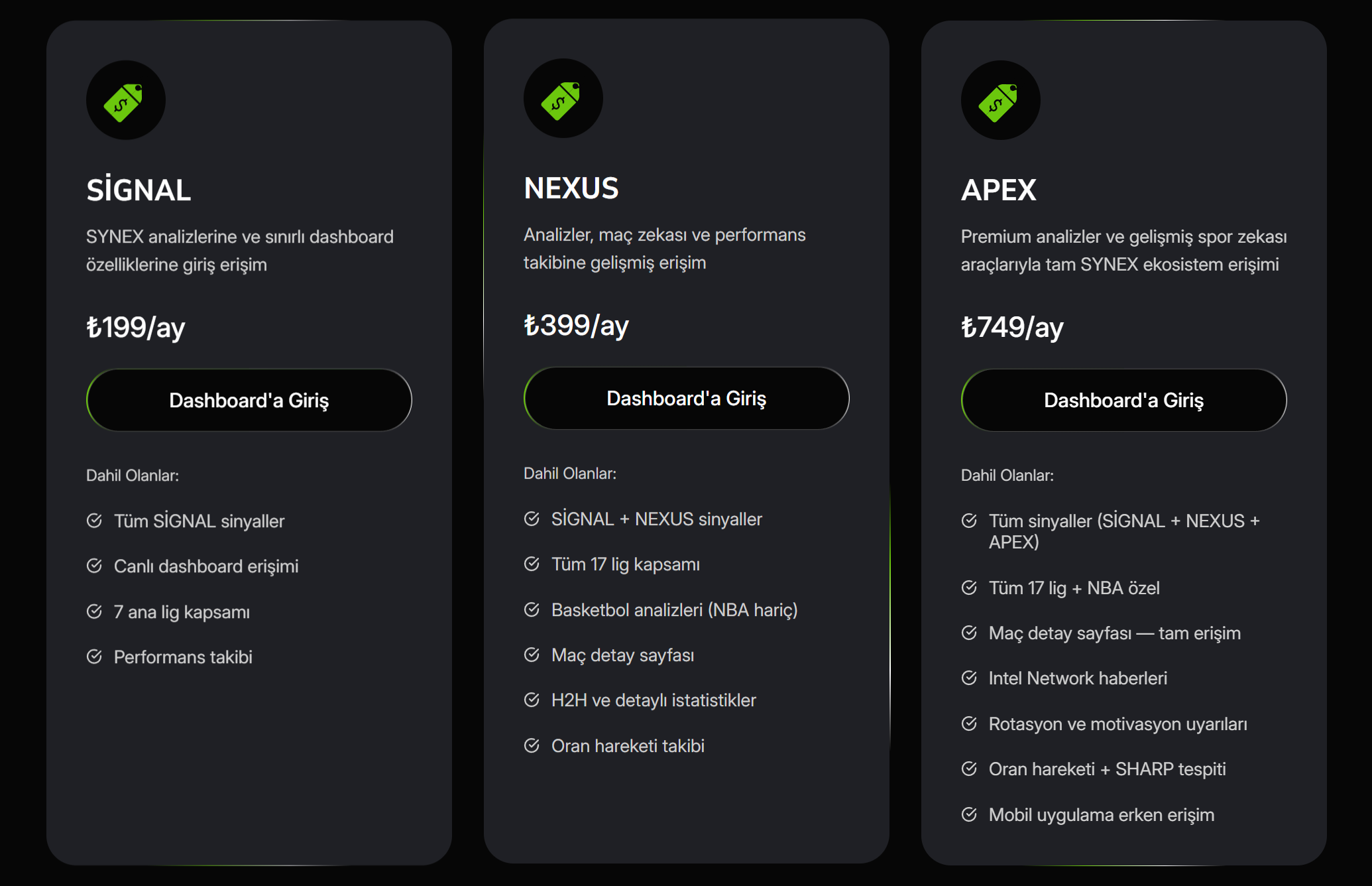Click the NEXUS 'Maç detay sayfası' feature text
Viewport: 1372px width, 886px height.
click(x=623, y=655)
